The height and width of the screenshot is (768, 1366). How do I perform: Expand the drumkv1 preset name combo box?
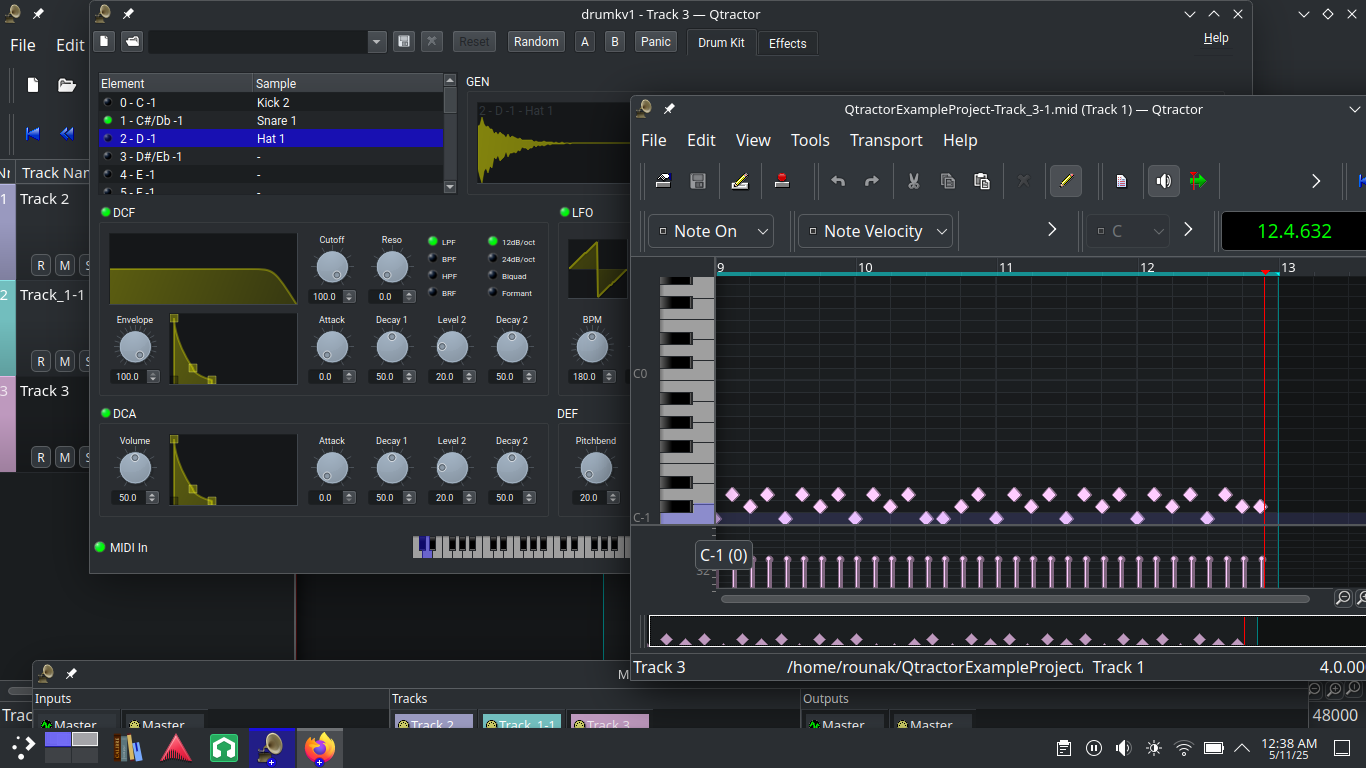click(377, 42)
